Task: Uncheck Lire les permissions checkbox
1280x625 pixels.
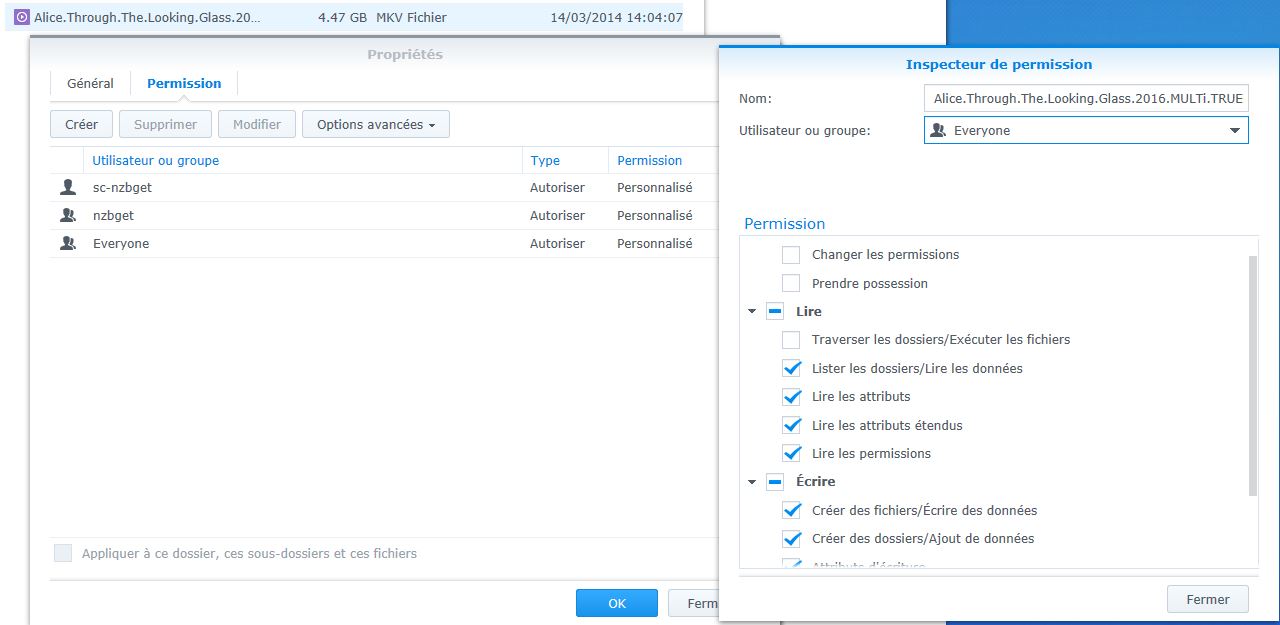Action: click(791, 453)
